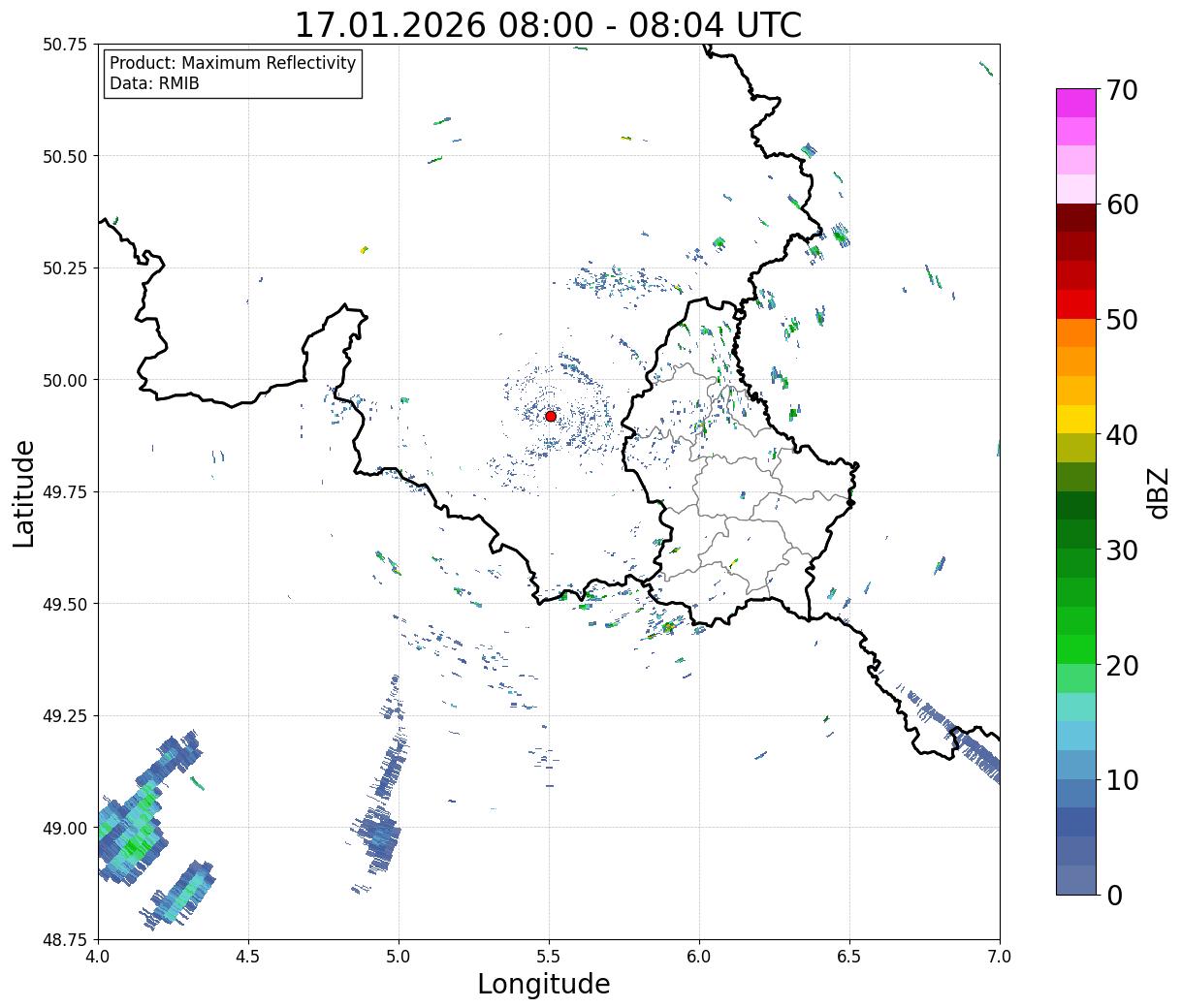Click the dark red swatch just below 60 dBZ

click(1076, 218)
